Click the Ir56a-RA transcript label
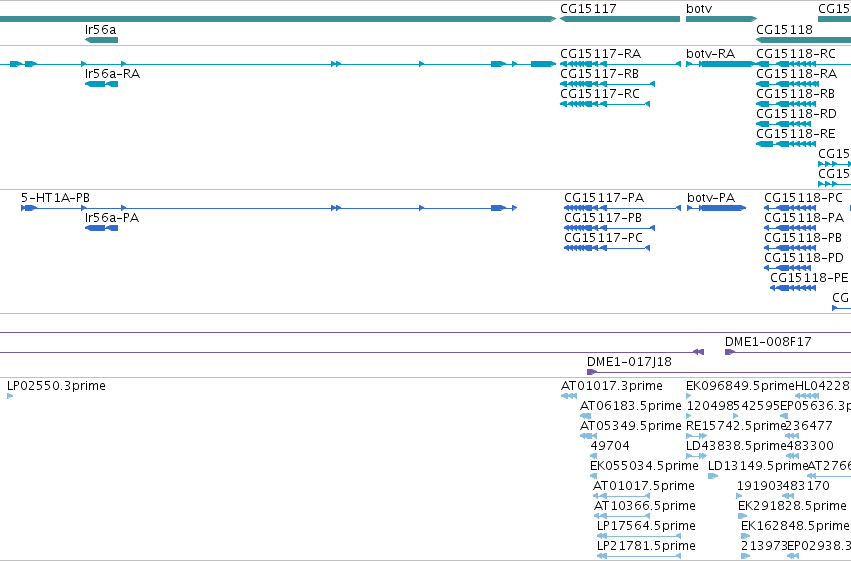 pos(112,73)
